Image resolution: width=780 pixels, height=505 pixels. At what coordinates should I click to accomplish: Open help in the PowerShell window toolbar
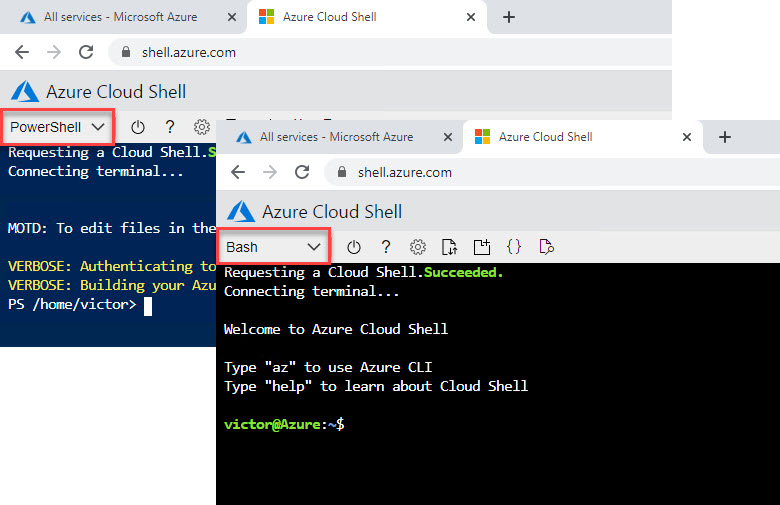[x=170, y=127]
